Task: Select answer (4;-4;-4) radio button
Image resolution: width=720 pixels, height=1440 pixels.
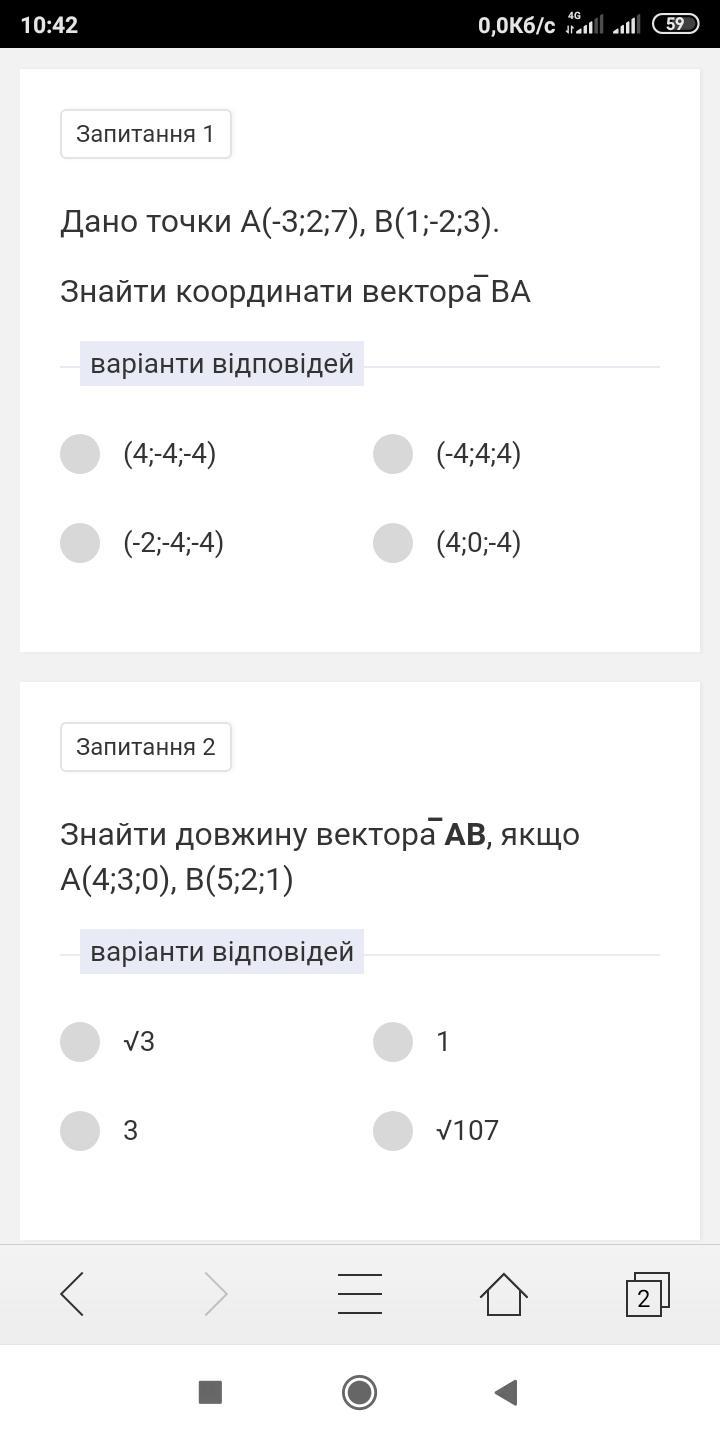Action: coord(80,454)
